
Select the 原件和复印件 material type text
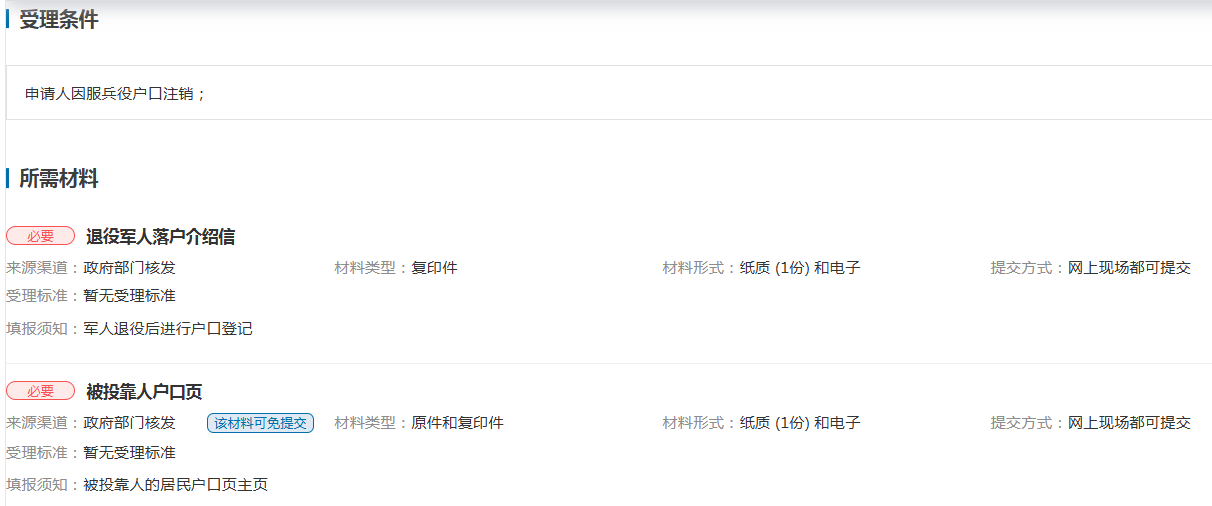click(x=457, y=423)
